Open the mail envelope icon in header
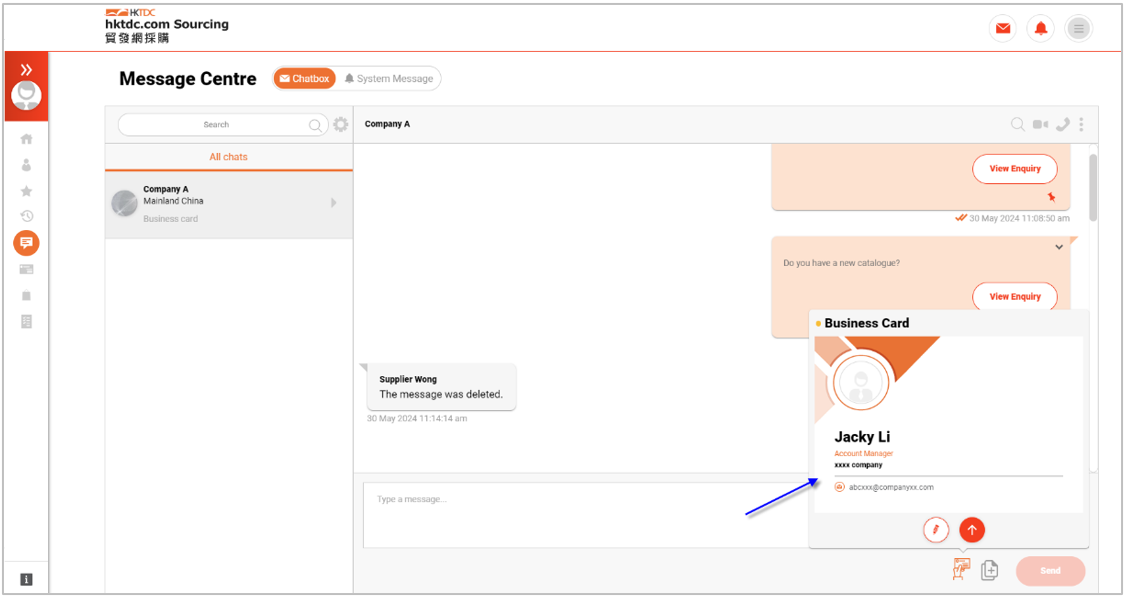Viewport: 1126px width, 597px height. 1002,29
